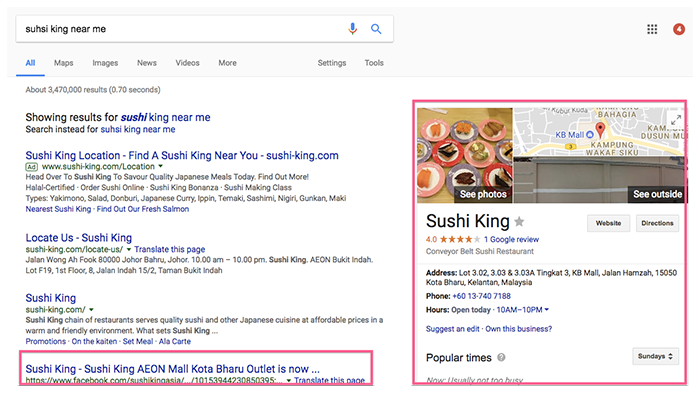
Task: Open the Sundays day selector
Action: click(655, 356)
